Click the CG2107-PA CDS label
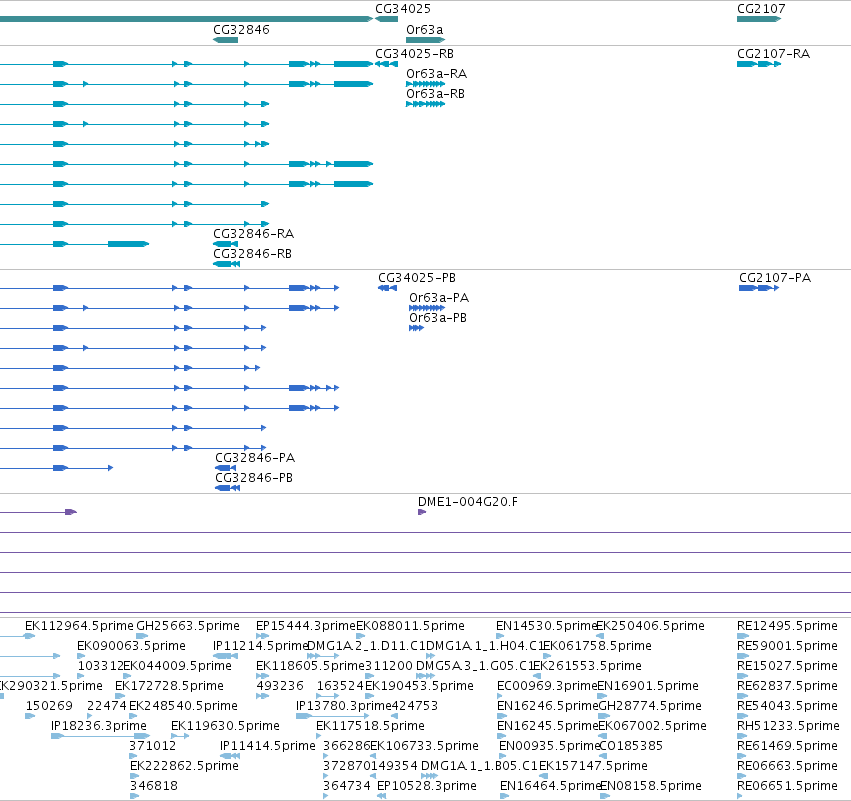This screenshot has width=851, height=801. coord(775,278)
